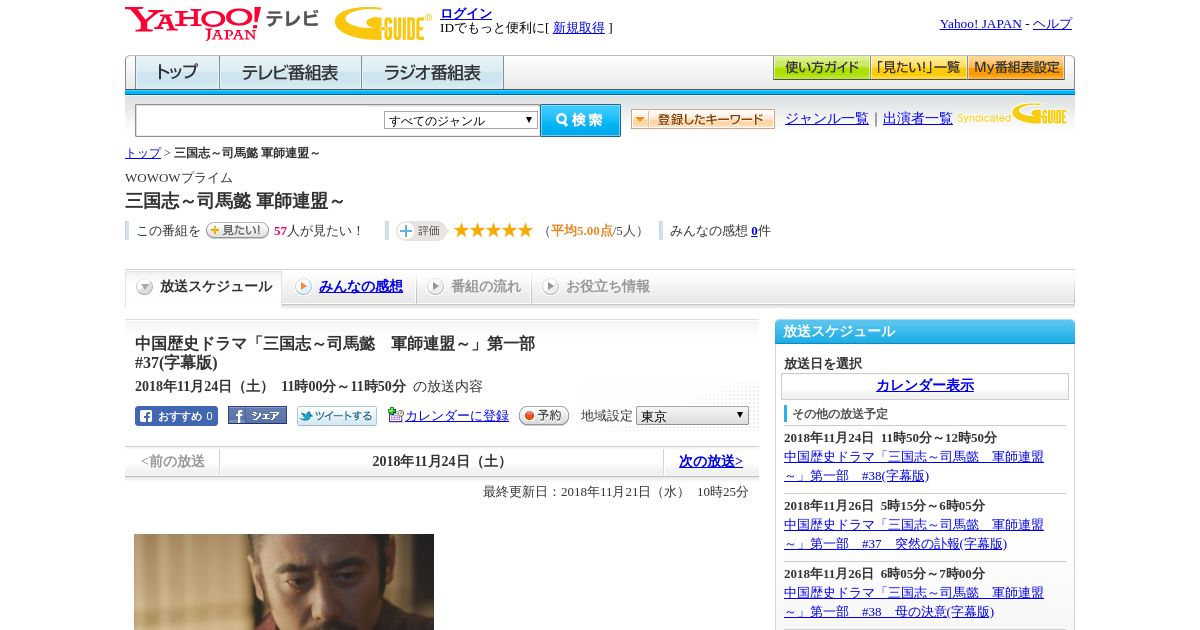Click the program scene thumbnail image
The image size is (1200, 630).
284,582
